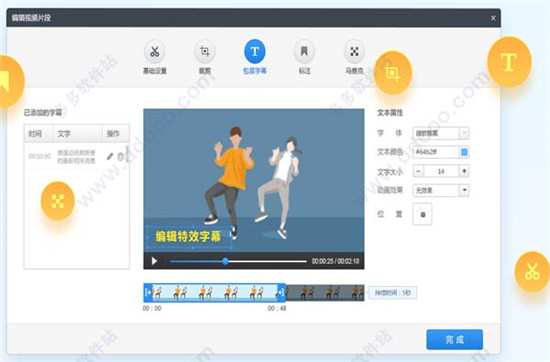Screen dimensions: 550x362
Task: Click the 位置 position selector box
Action: coord(423,214)
